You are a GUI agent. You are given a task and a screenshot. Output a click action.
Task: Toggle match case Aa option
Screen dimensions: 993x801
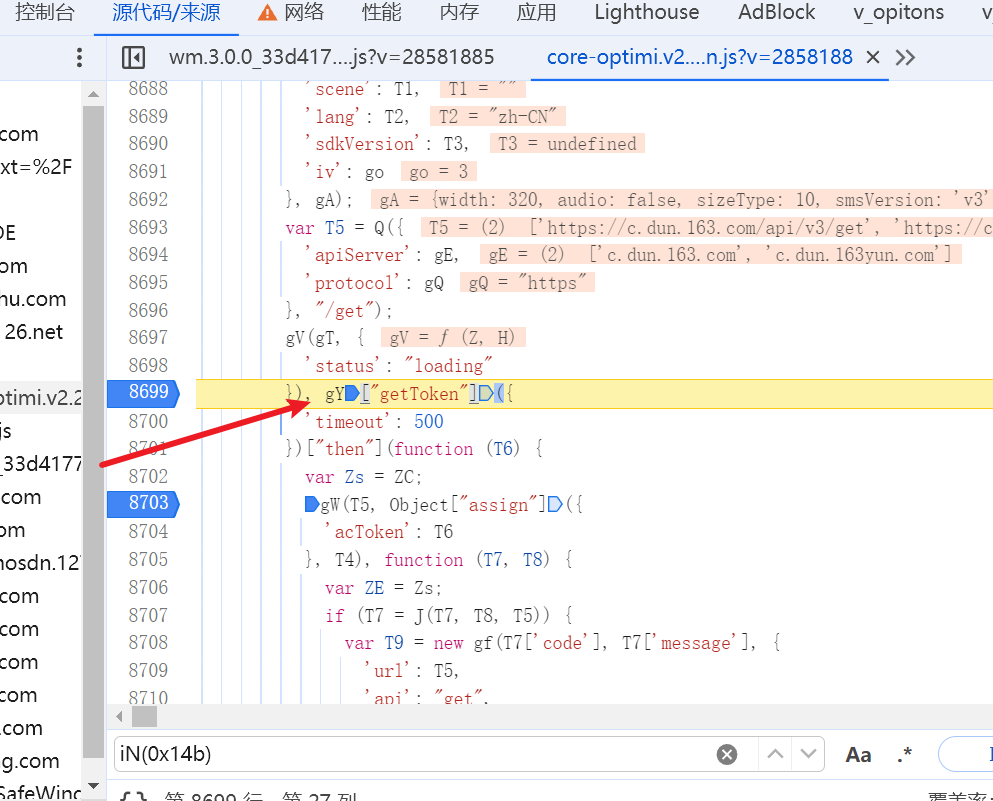pos(859,755)
